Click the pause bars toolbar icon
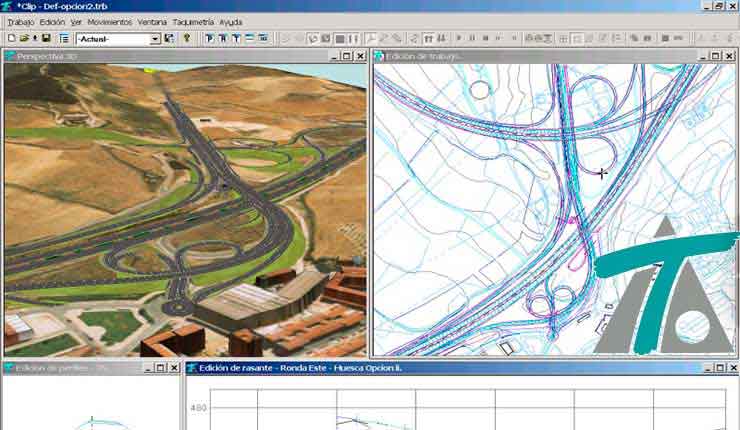 tap(472, 39)
